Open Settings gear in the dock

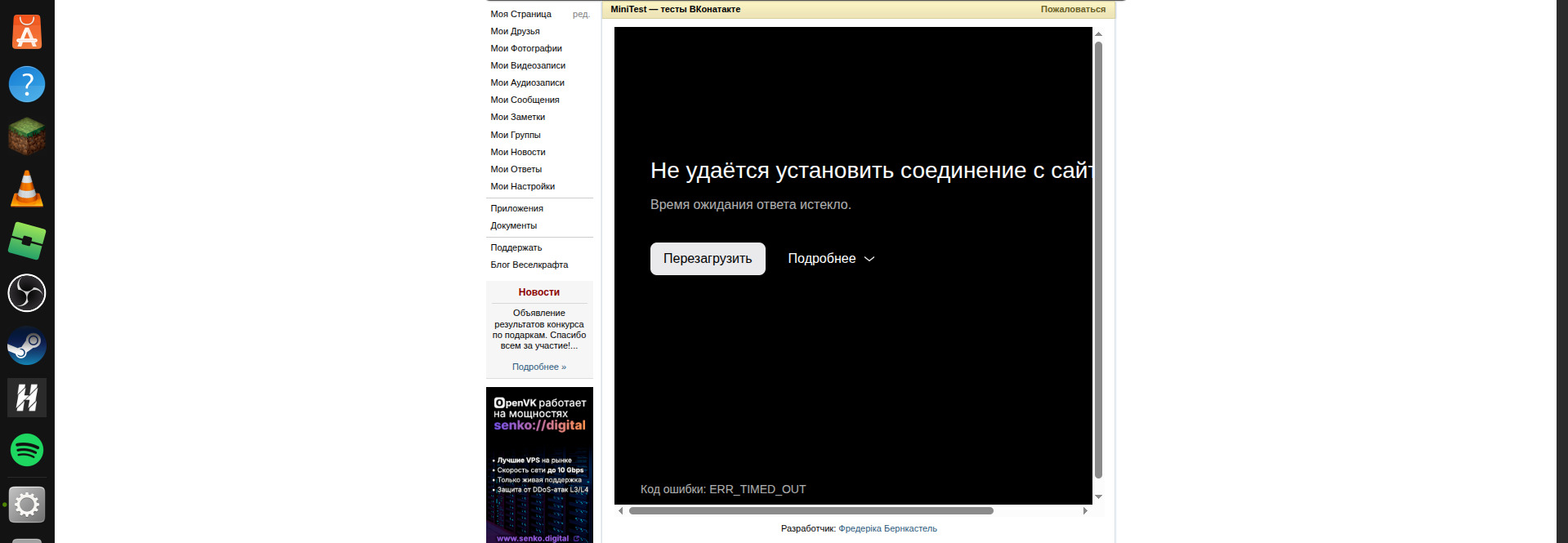coord(27,505)
